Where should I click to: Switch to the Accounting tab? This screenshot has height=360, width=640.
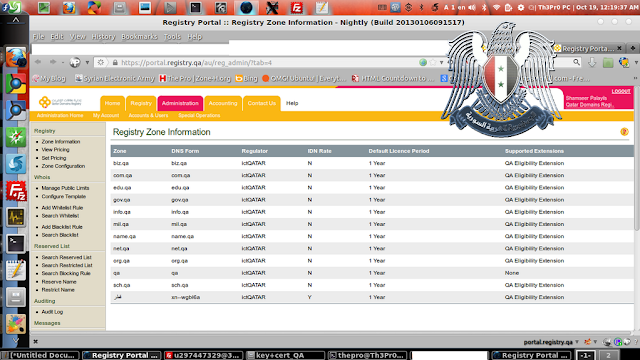click(223, 103)
